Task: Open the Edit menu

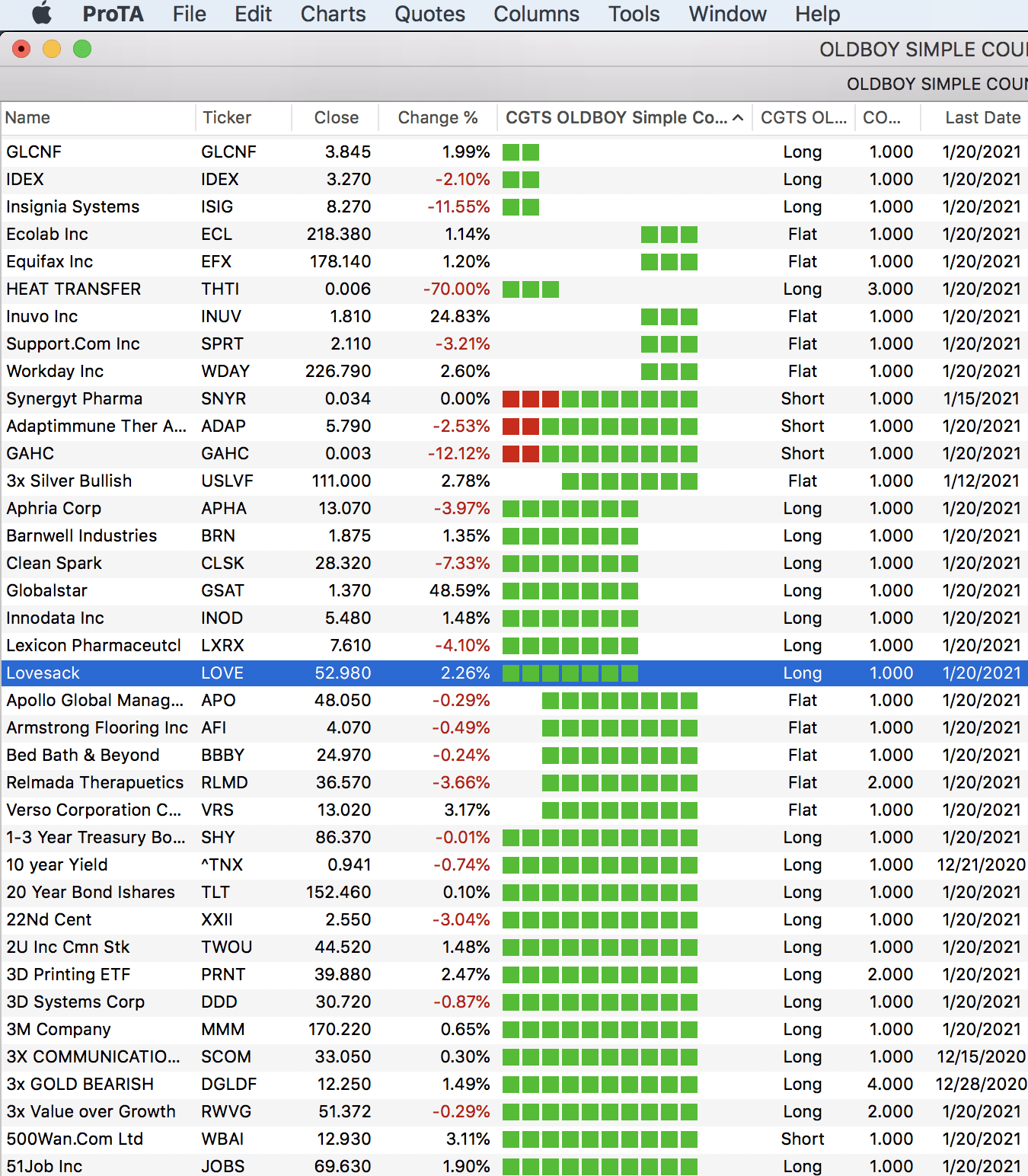Action: pos(253,14)
